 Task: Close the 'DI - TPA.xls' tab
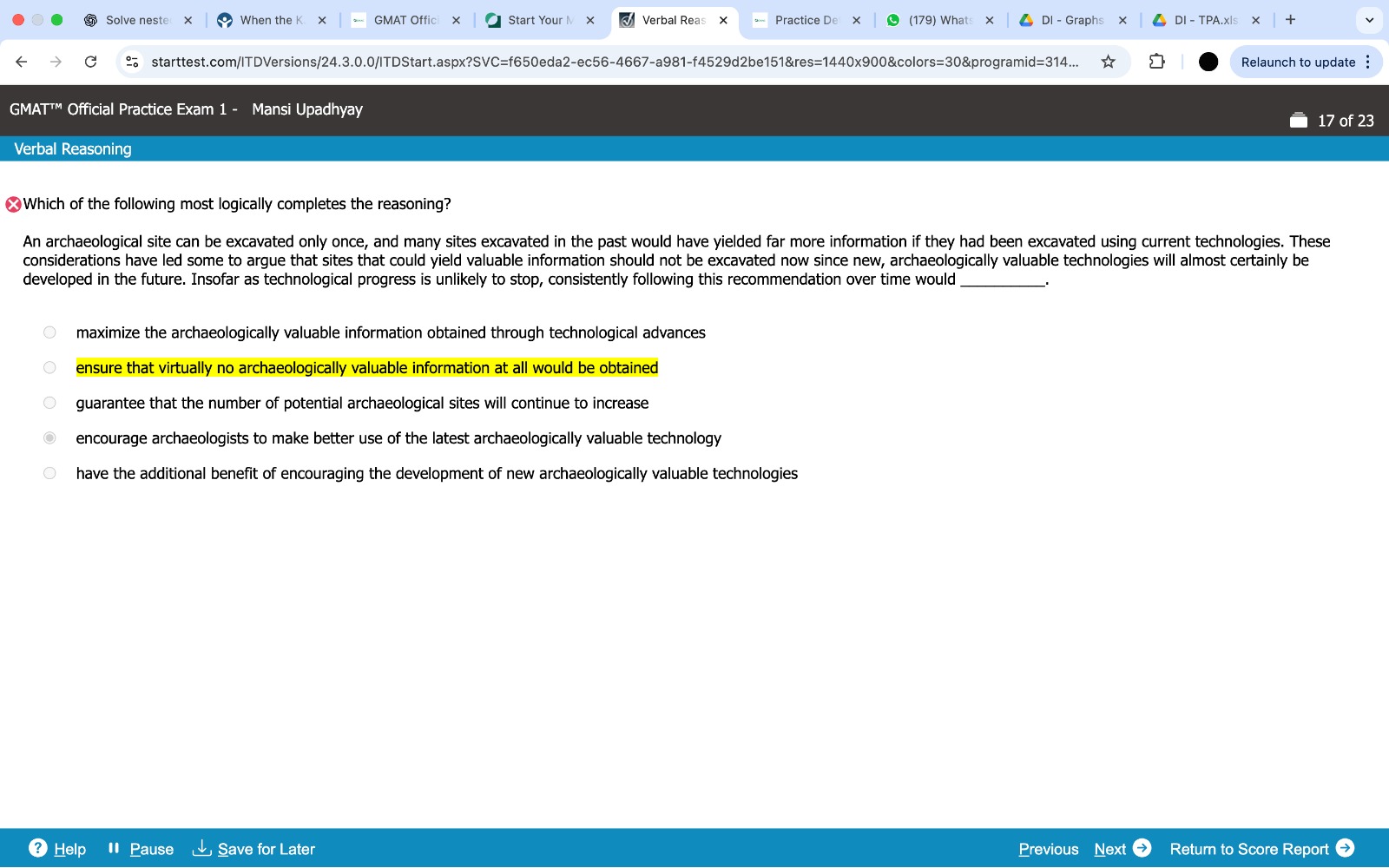click(x=1255, y=20)
